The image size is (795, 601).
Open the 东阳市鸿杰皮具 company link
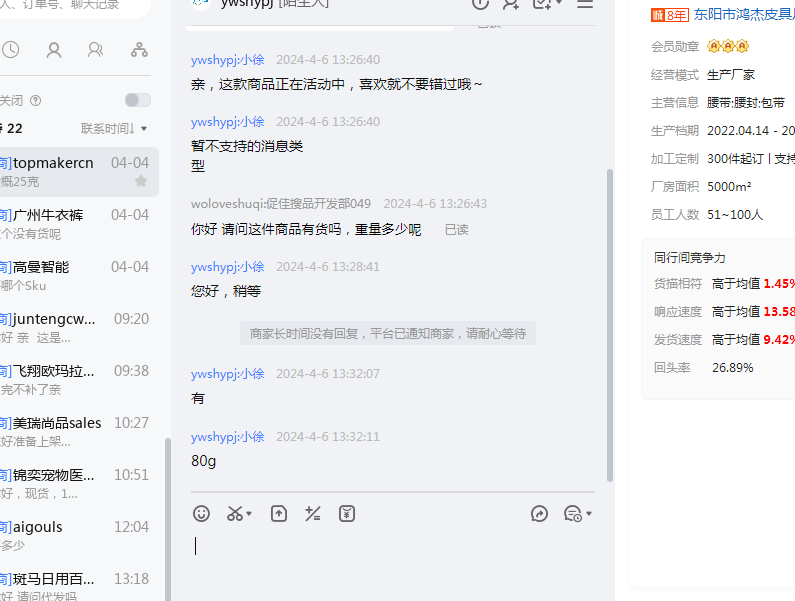(744, 14)
